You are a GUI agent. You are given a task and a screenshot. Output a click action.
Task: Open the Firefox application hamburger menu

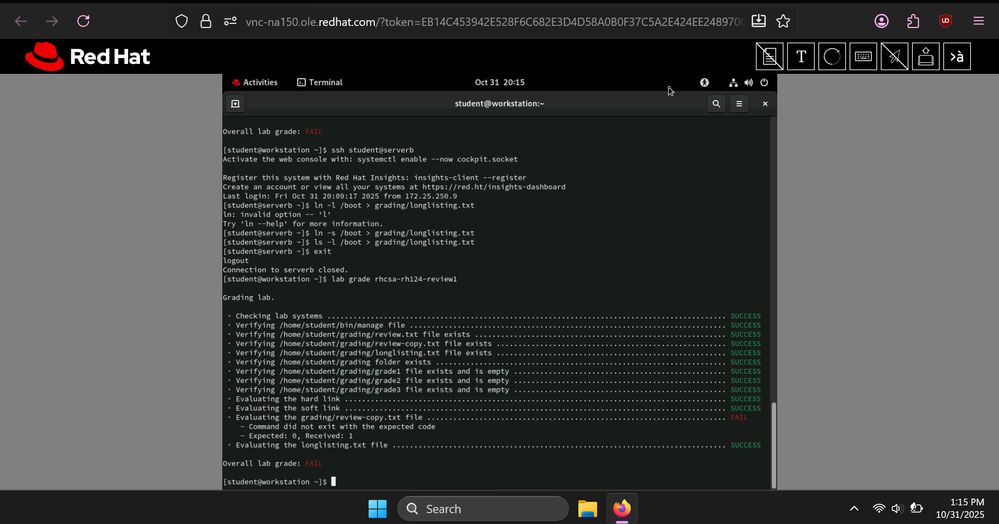pos(979,21)
